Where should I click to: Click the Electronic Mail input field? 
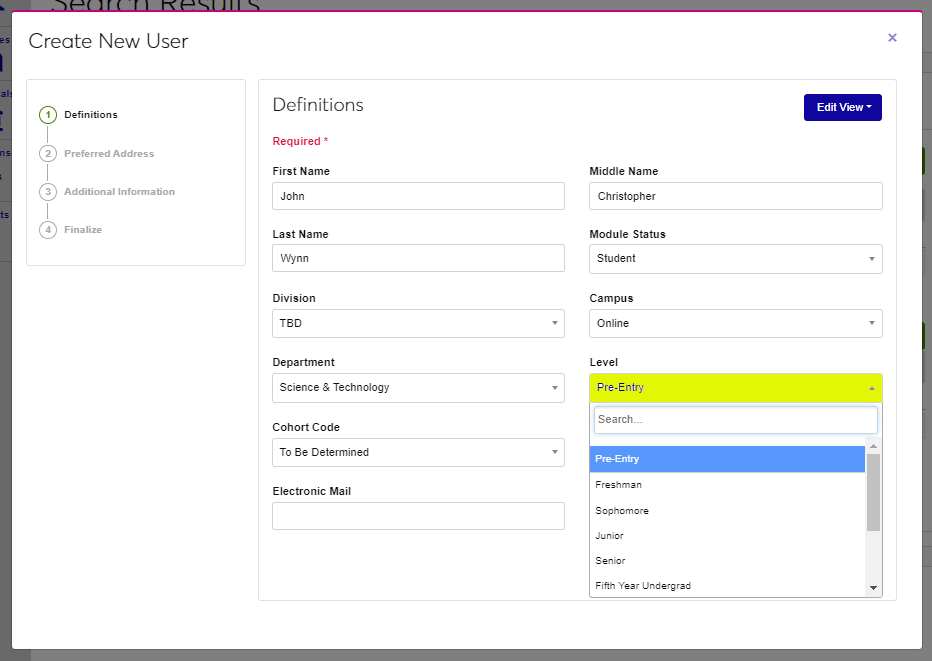(x=418, y=516)
